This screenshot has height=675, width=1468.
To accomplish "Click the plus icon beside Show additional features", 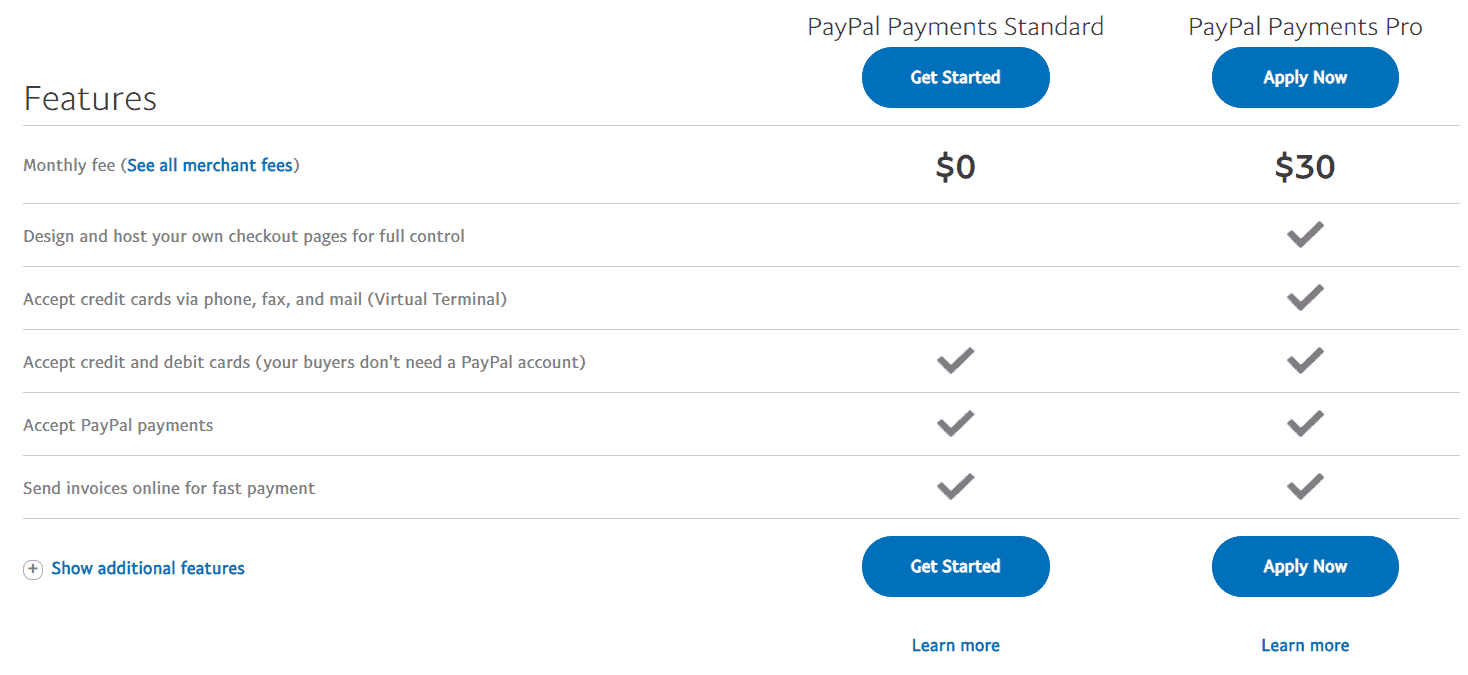I will (33, 568).
